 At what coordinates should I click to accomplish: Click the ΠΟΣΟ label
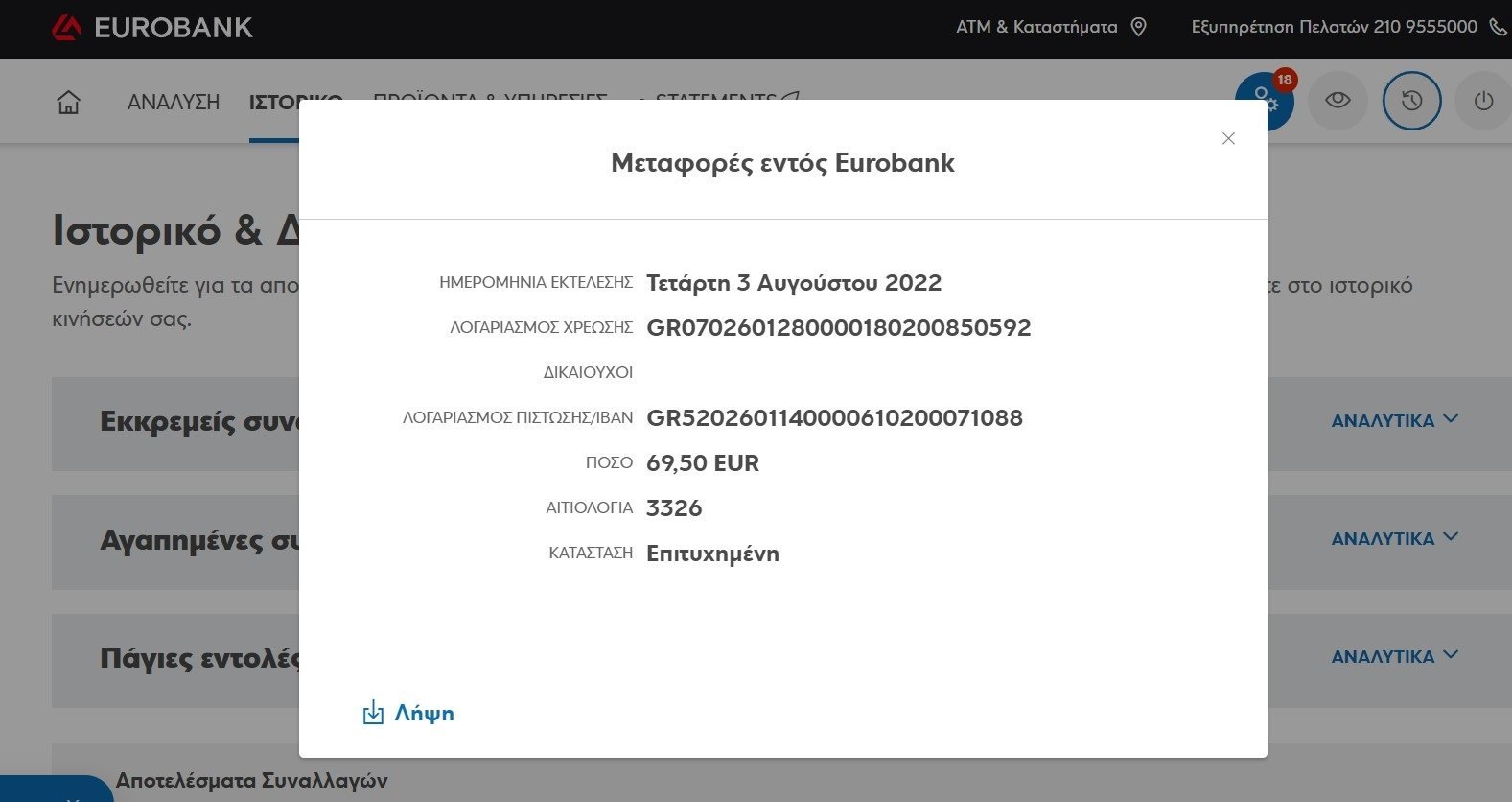[609, 463]
